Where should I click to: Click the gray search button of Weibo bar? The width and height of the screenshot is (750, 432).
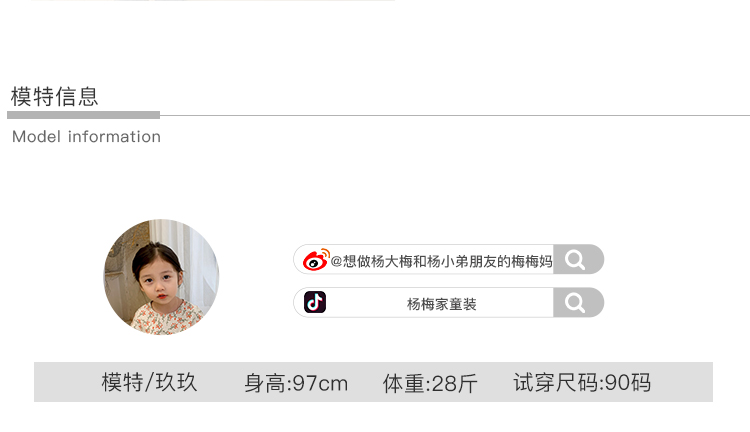[578, 260]
